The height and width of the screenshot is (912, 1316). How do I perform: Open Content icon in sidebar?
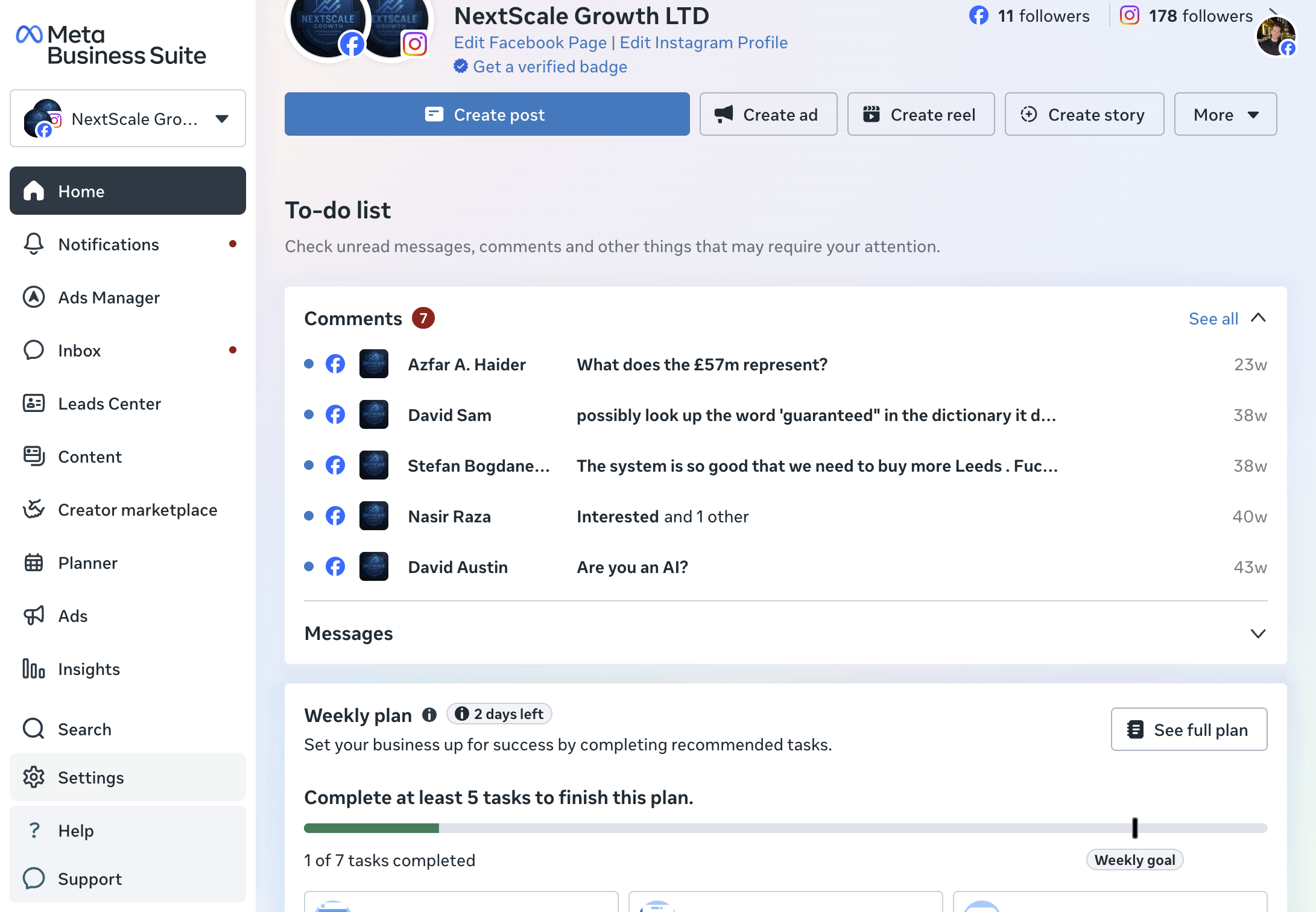tap(34, 457)
